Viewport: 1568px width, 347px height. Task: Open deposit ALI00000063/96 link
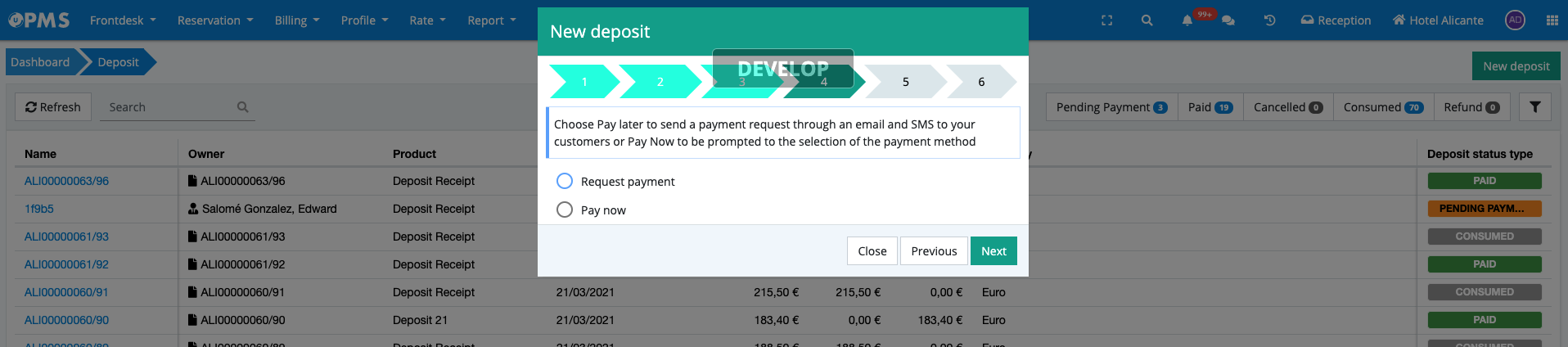[66, 181]
